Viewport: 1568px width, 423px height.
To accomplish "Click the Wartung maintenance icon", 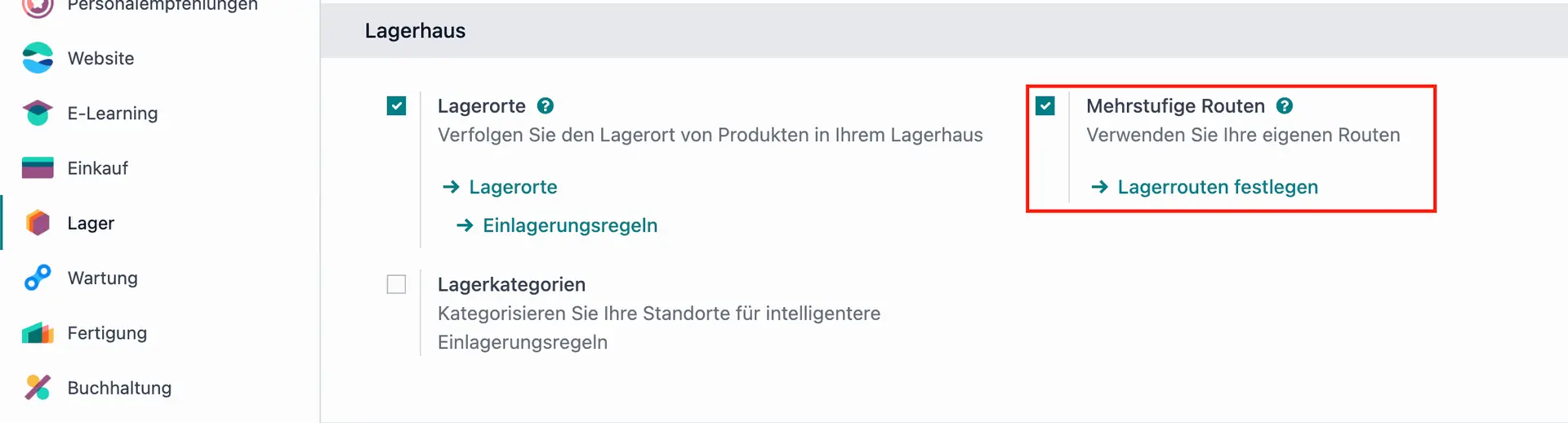I will pos(38,278).
